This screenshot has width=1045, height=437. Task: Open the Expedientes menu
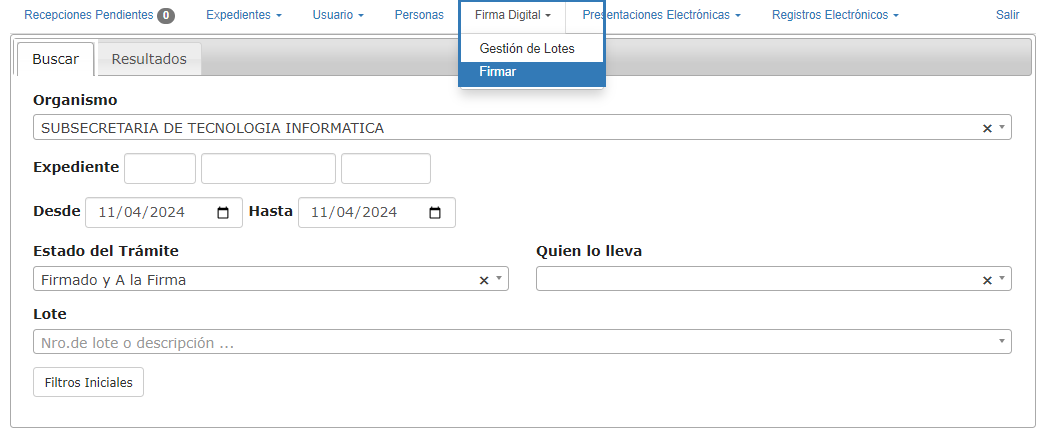(x=244, y=16)
